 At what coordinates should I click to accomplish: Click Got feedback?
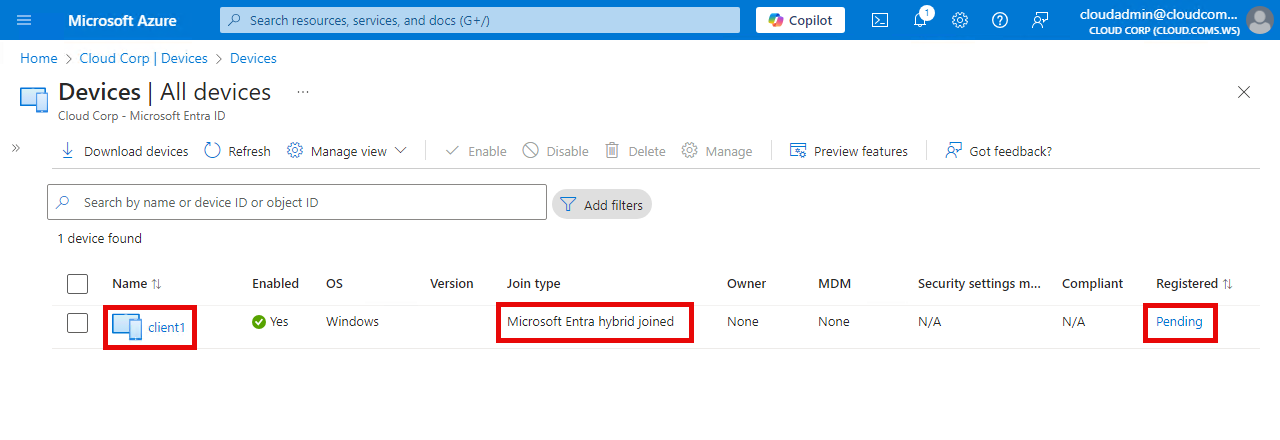pos(999,151)
